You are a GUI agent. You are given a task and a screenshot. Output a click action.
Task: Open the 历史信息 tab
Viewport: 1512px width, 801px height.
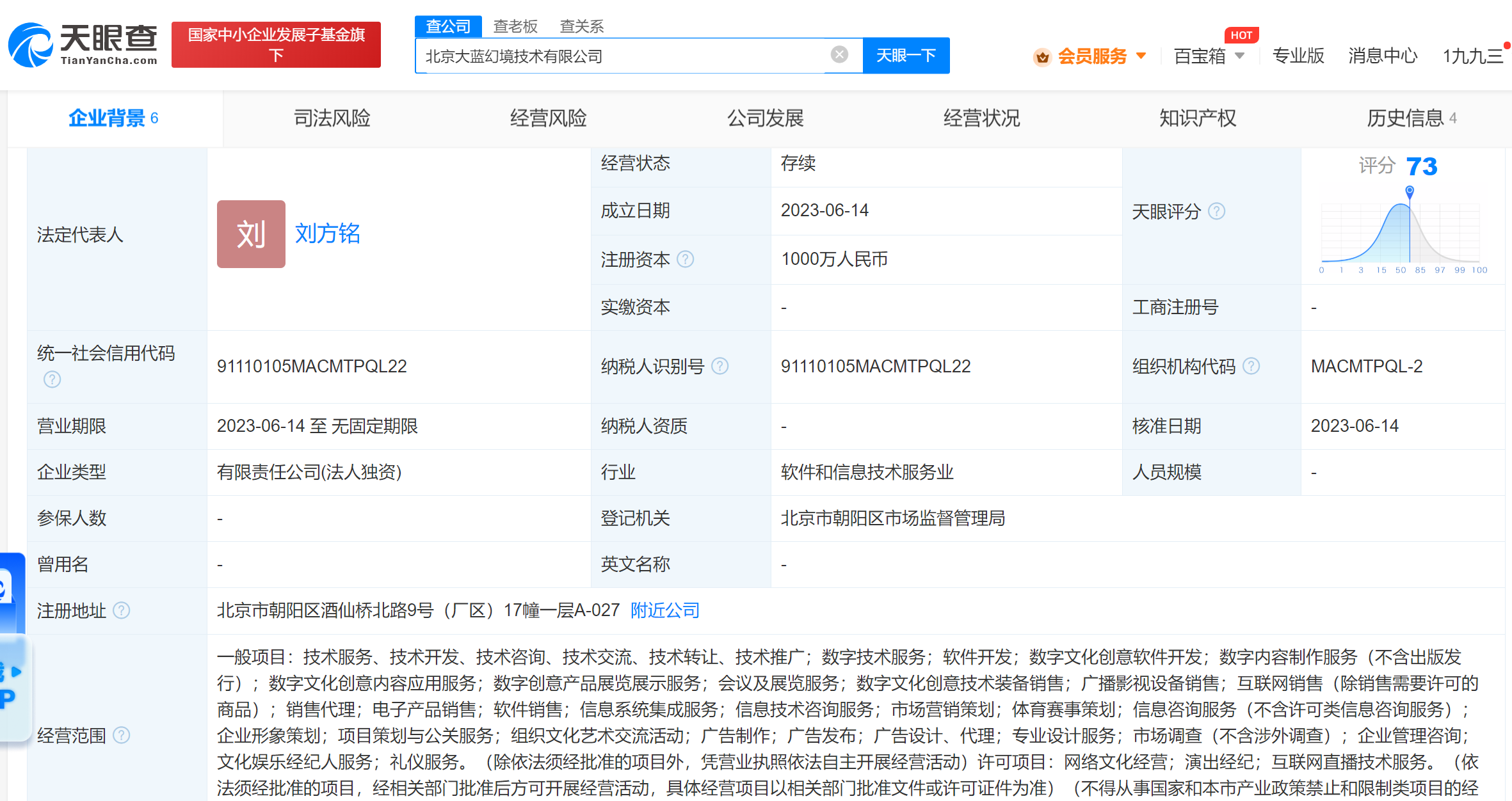tap(1411, 118)
